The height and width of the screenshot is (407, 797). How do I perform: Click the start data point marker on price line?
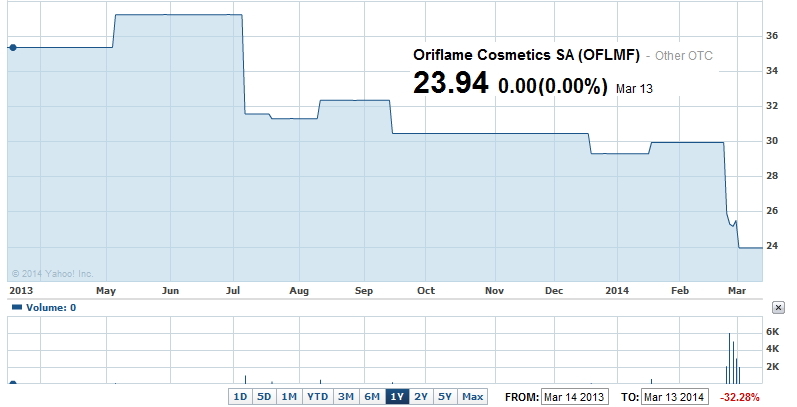13,47
